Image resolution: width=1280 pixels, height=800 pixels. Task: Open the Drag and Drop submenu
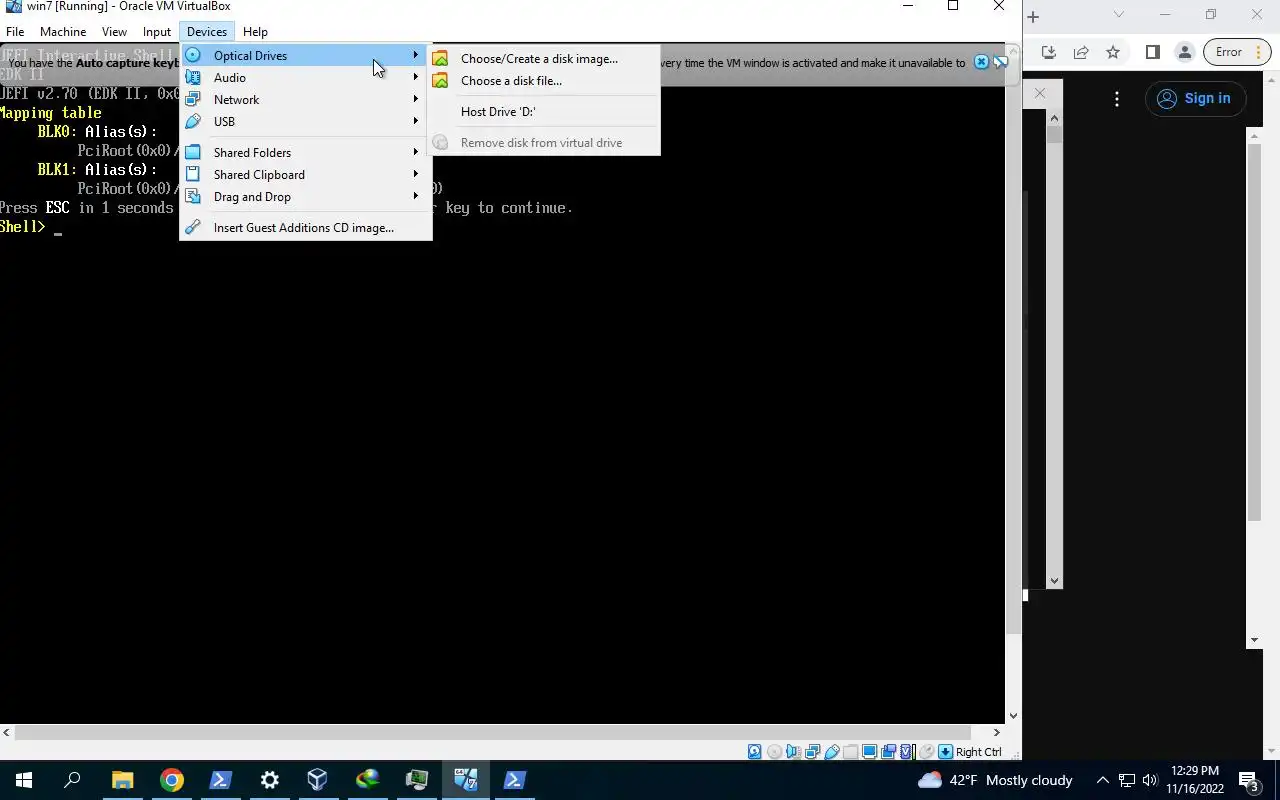click(306, 196)
